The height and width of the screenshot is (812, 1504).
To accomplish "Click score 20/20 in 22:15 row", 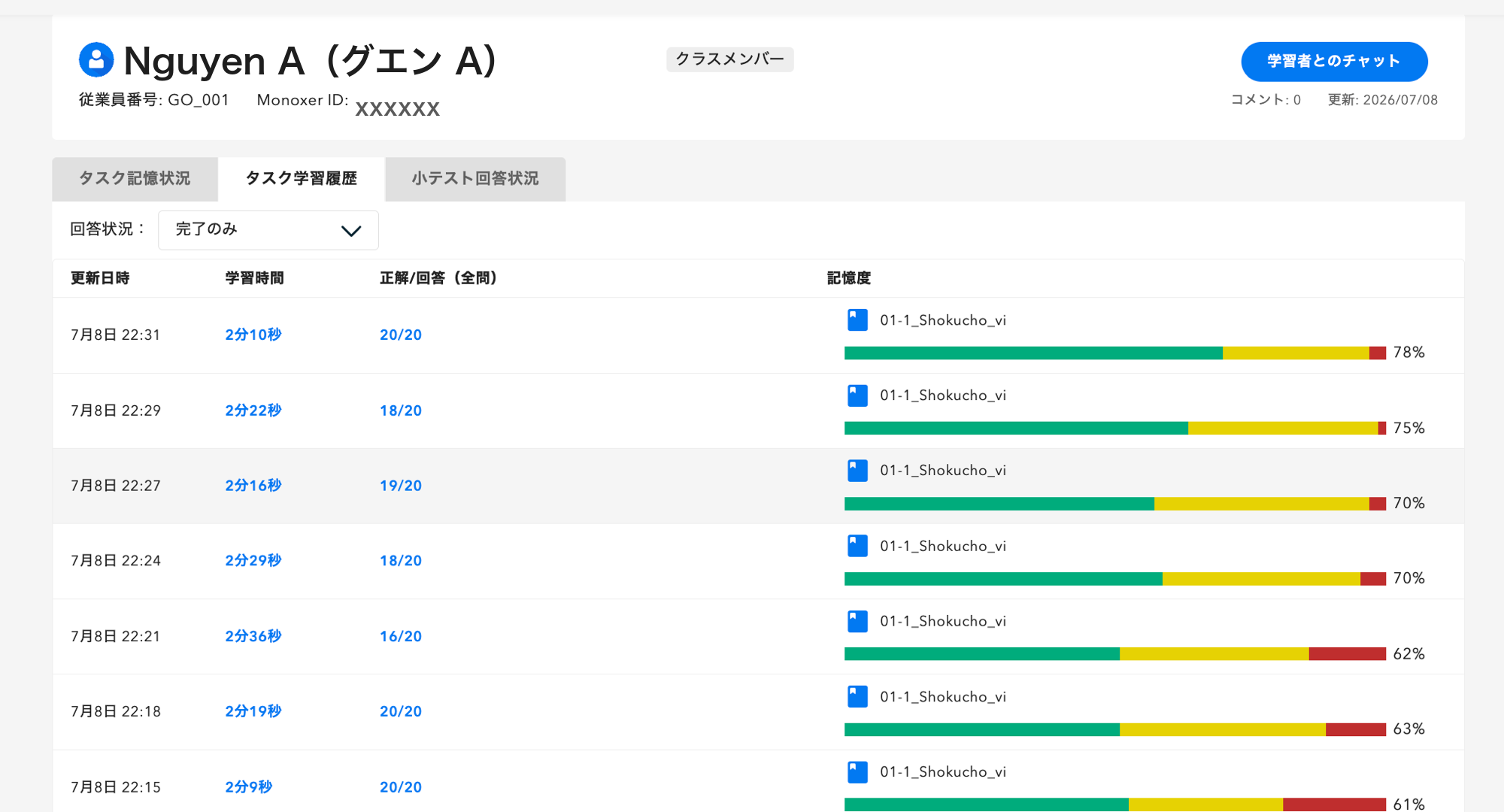I will tap(401, 787).
